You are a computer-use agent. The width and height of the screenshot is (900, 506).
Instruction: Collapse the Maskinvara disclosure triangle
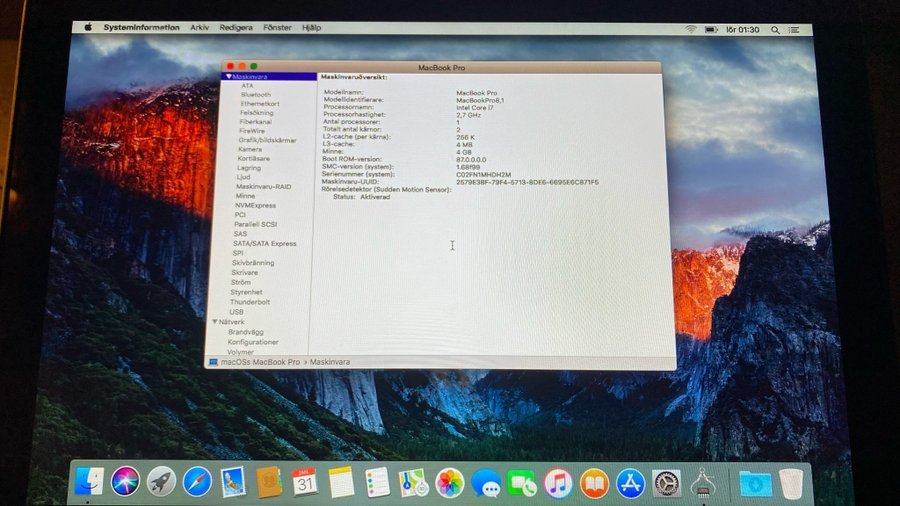coord(228,76)
